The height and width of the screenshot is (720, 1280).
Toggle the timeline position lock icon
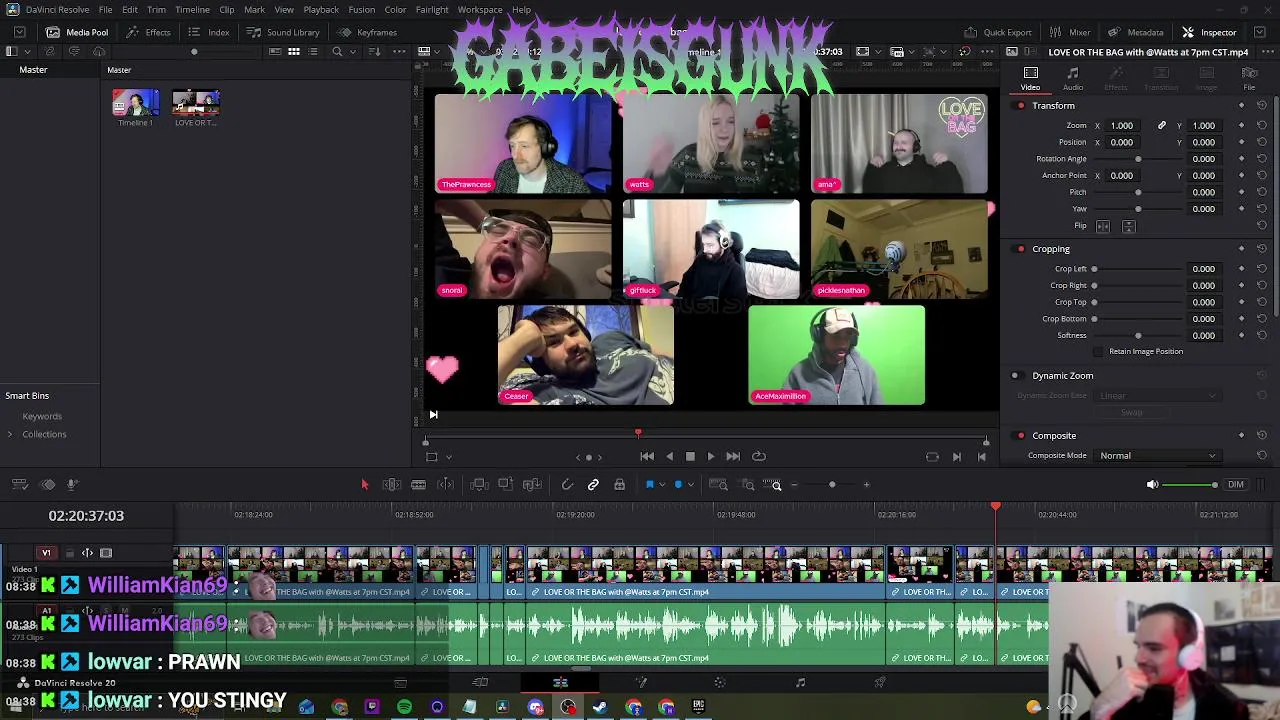pos(620,485)
